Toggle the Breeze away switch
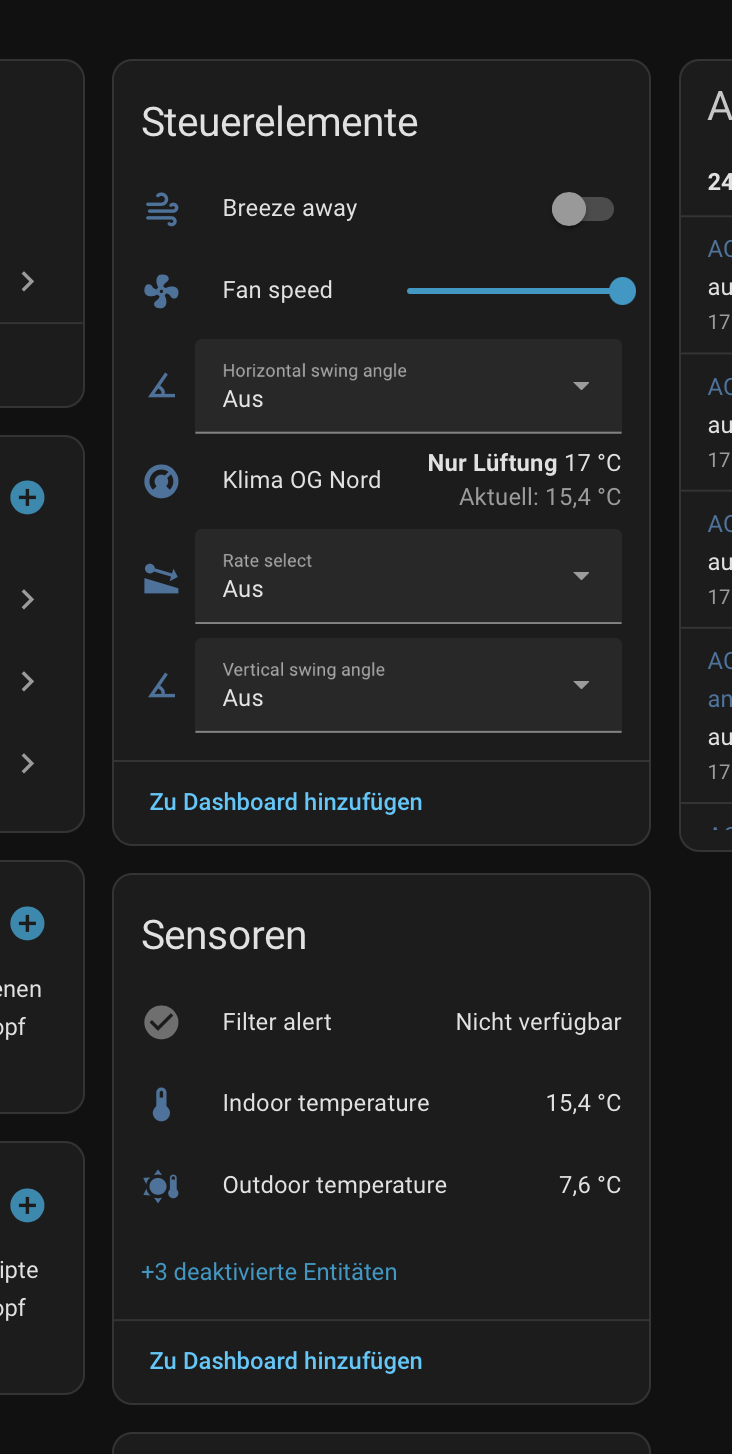 (x=582, y=209)
